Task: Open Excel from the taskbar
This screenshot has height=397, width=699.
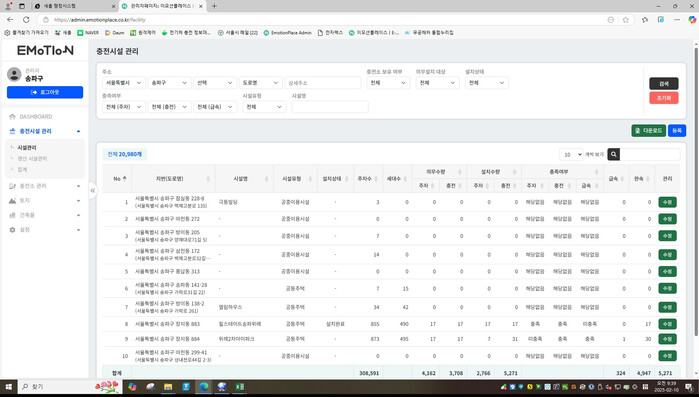Action: 240,387
